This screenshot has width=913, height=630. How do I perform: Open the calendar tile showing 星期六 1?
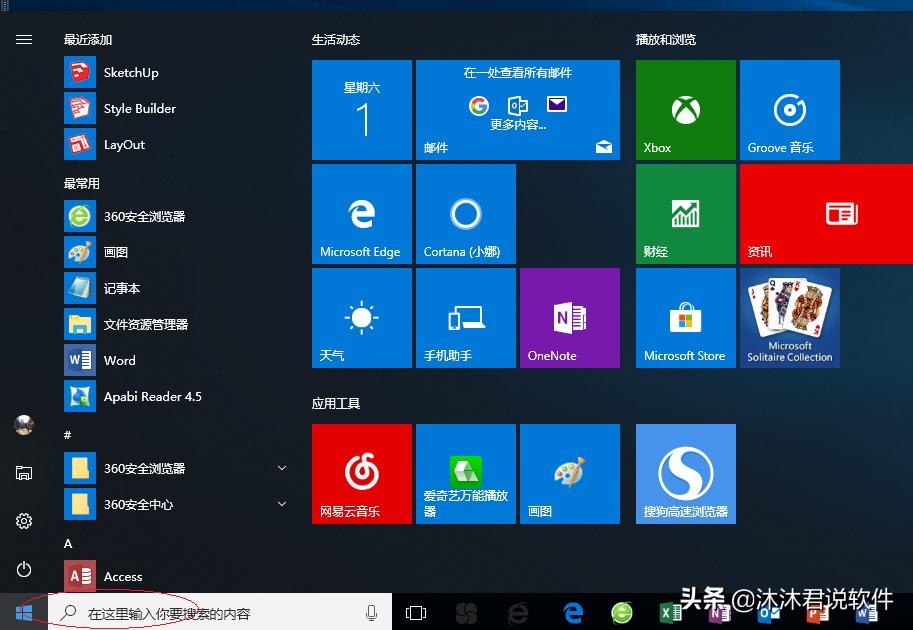(362, 110)
